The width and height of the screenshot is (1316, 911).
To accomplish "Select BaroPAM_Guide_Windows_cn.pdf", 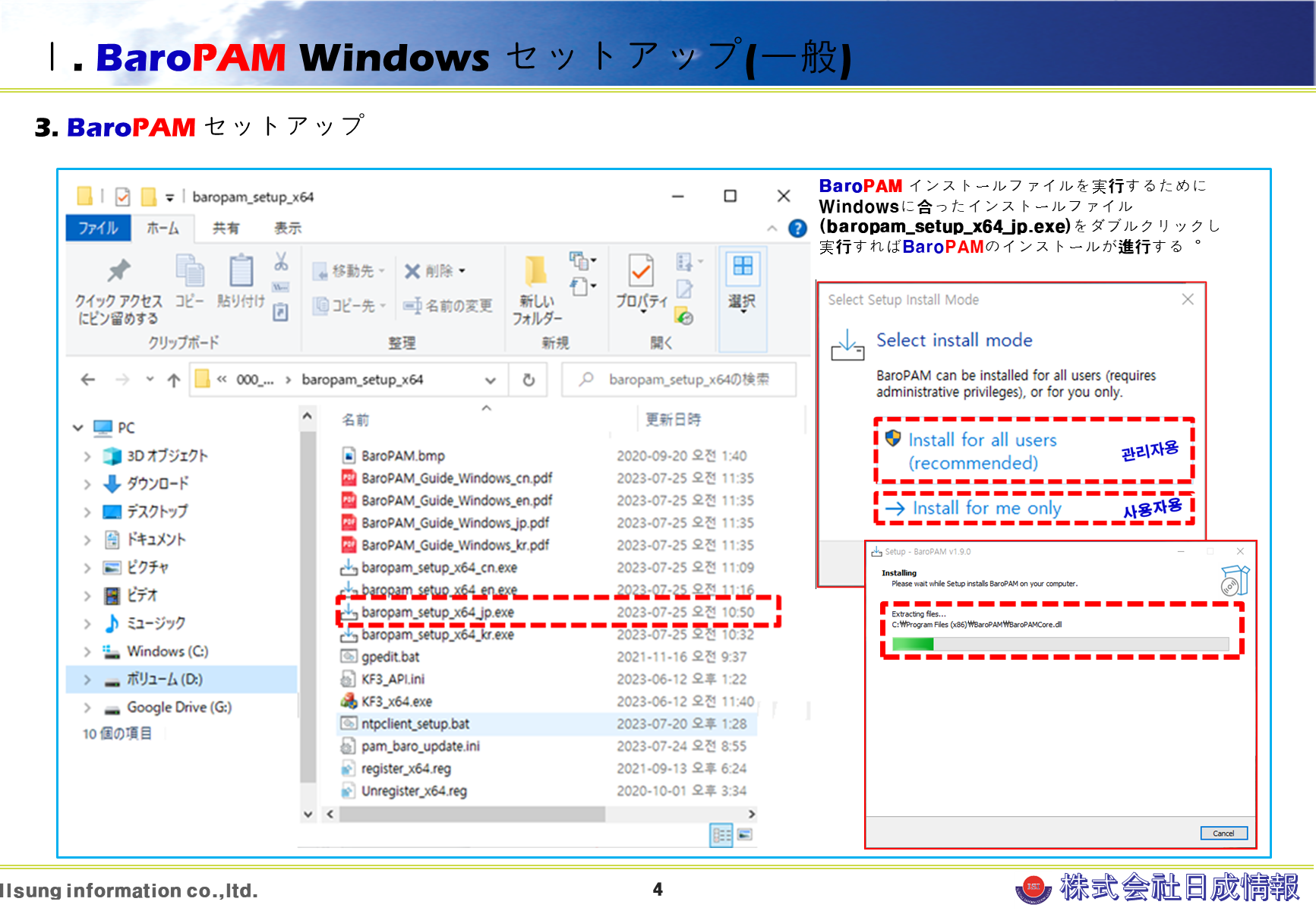I will [447, 478].
